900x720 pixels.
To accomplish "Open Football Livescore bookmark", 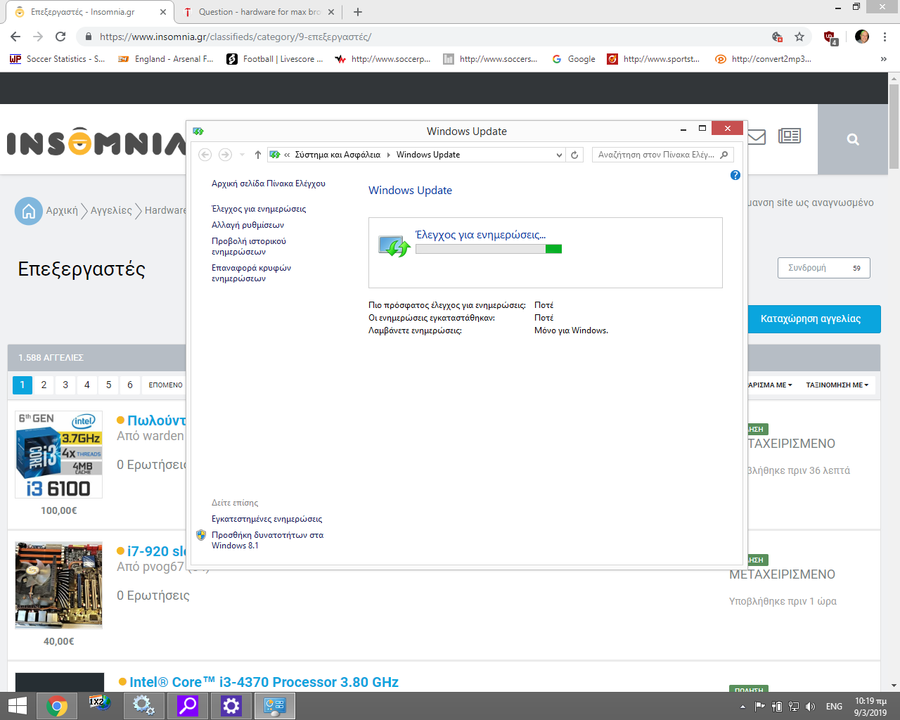I will 275,59.
